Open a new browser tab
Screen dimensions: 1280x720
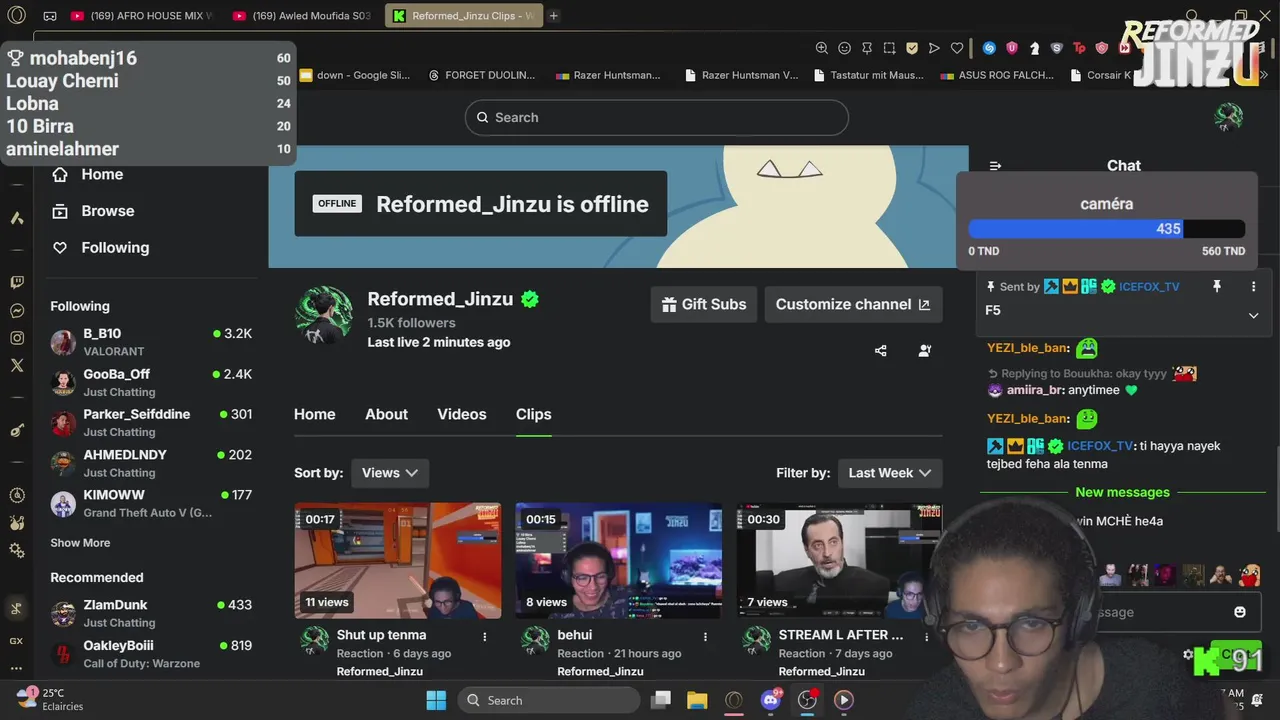[x=553, y=16]
